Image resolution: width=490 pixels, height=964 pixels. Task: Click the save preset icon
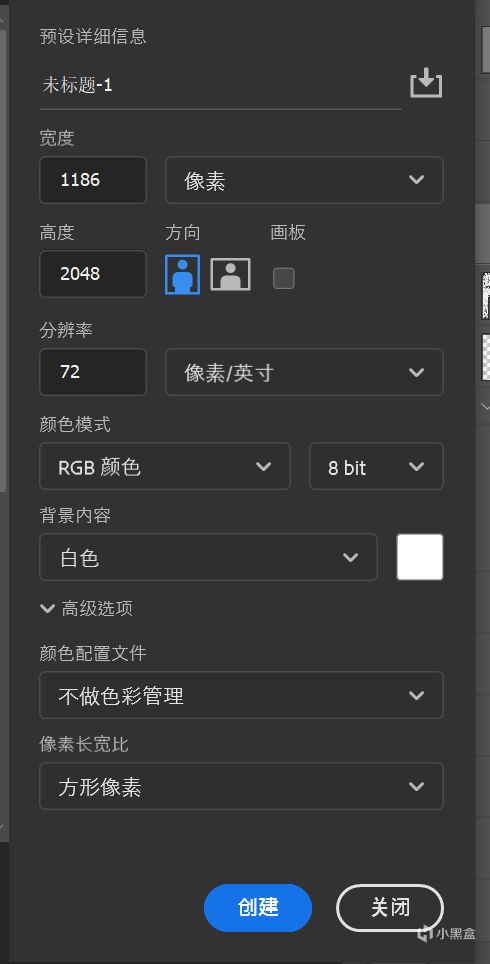[x=426, y=84]
